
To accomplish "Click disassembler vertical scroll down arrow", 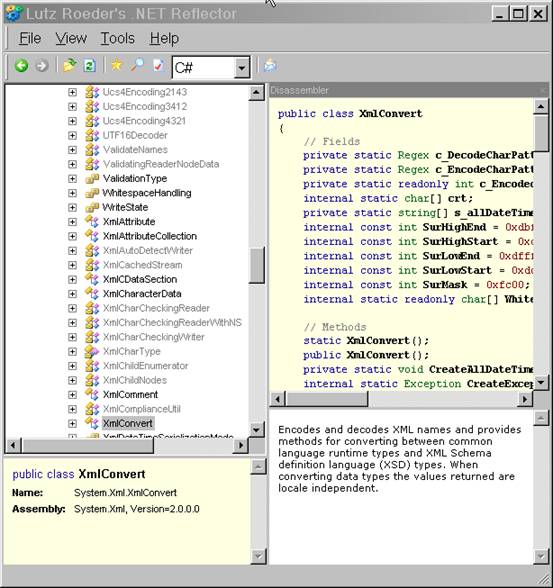I will 541,383.
